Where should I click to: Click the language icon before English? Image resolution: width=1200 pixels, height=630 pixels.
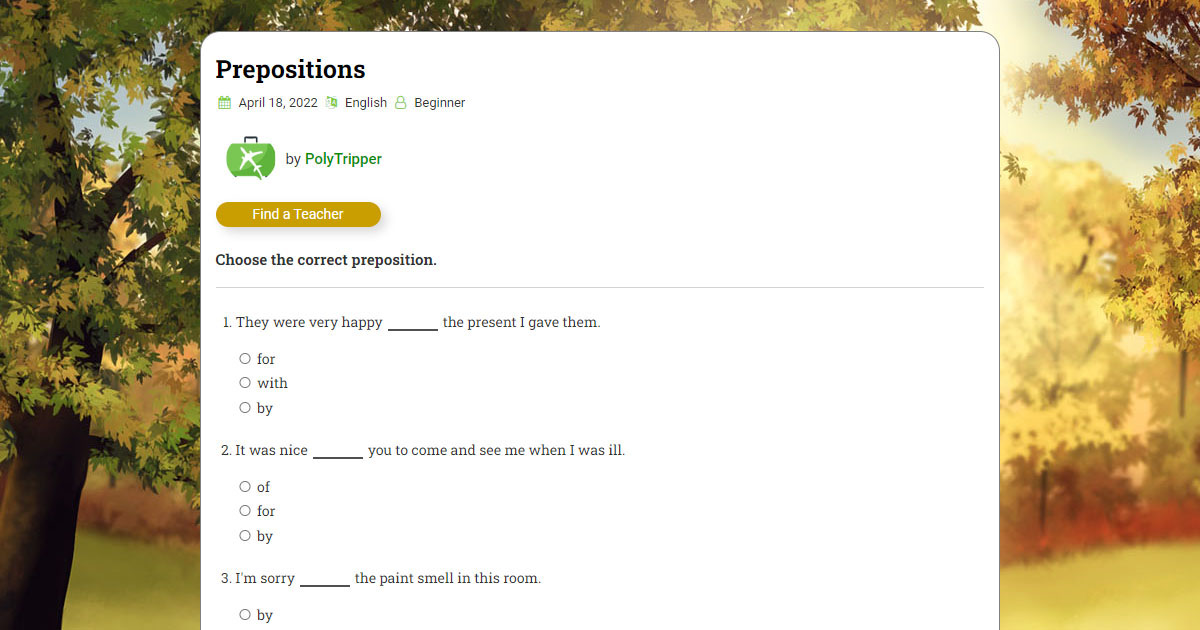[x=332, y=102]
